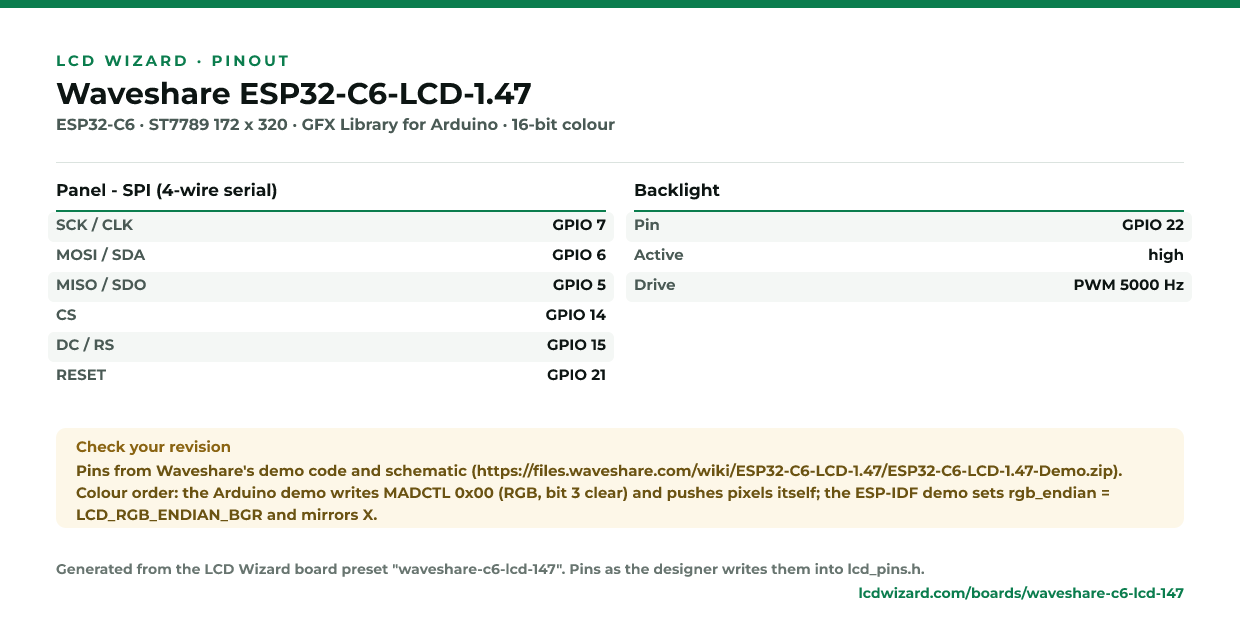Click the CS pin row
The width and height of the screenshot is (1240, 630).
click(x=331, y=315)
